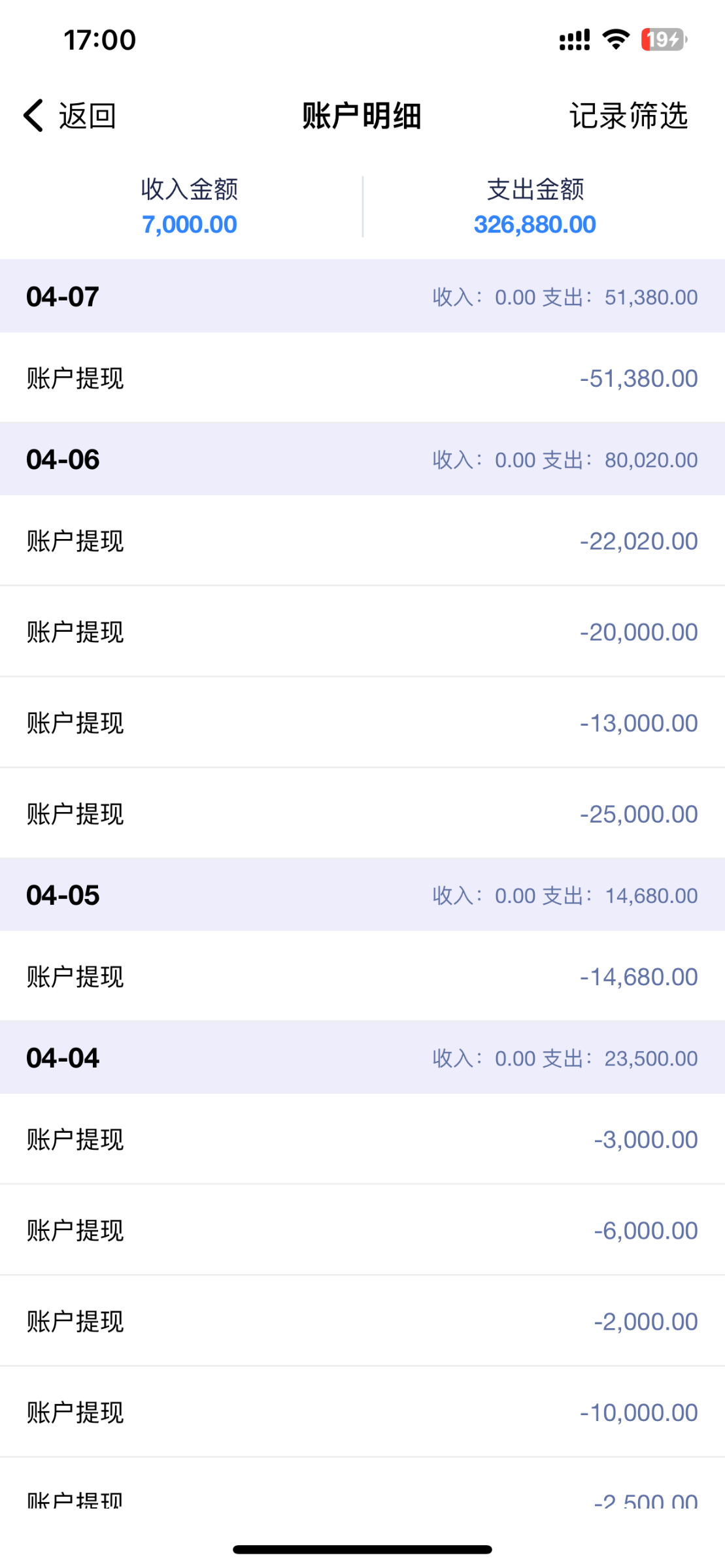Tap the cellular signal icon
Image resolution: width=725 pixels, height=1568 pixels.
pos(574,40)
